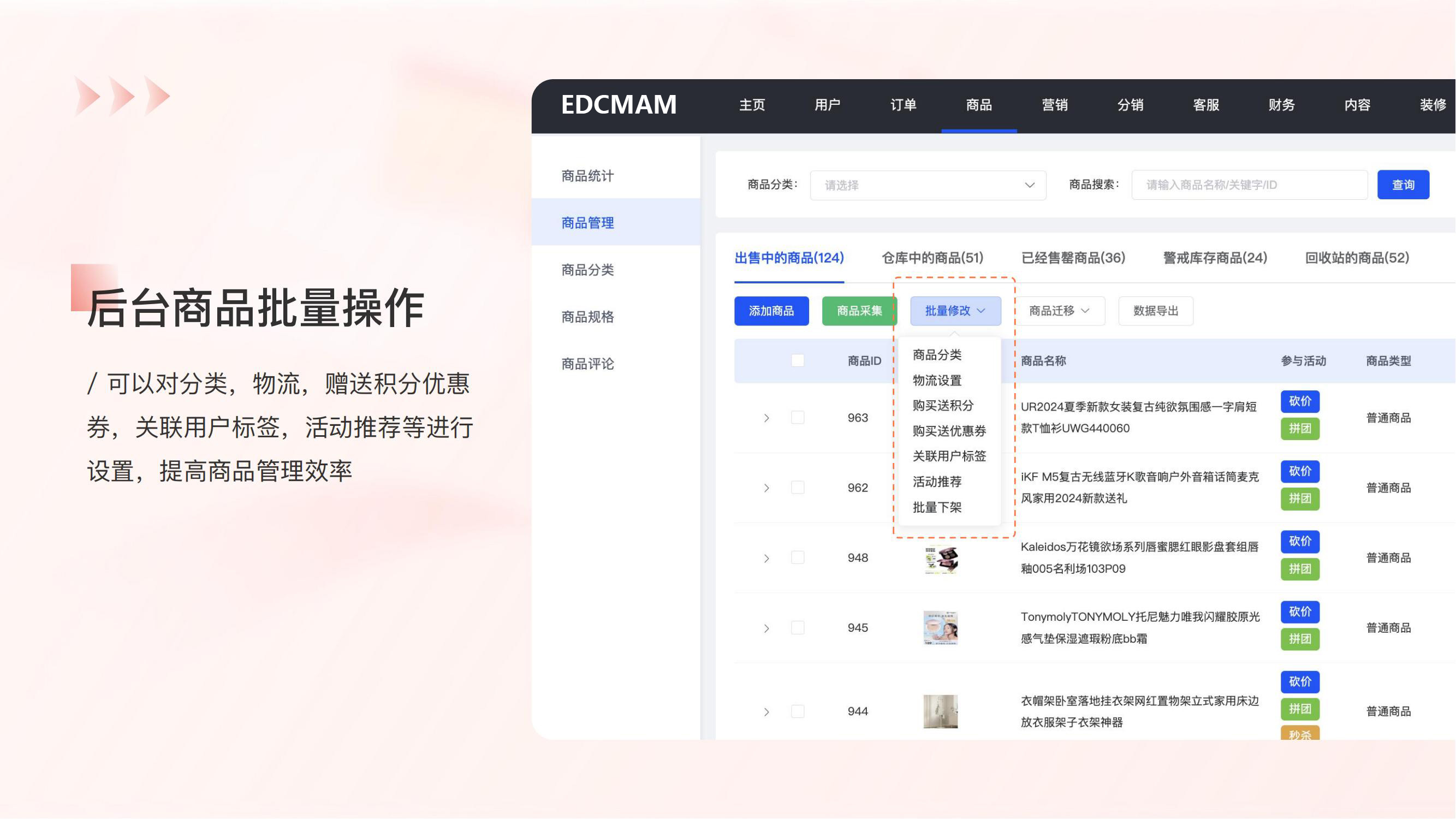Check the box for product 948

[x=798, y=558]
